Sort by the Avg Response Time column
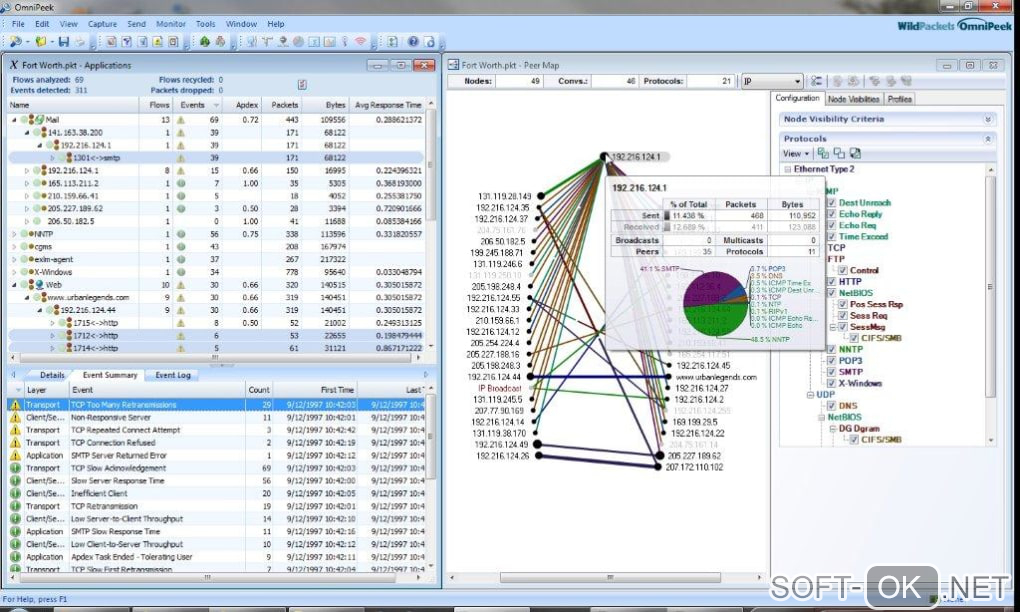Screen dimensions: 1020x612 [x=388, y=105]
